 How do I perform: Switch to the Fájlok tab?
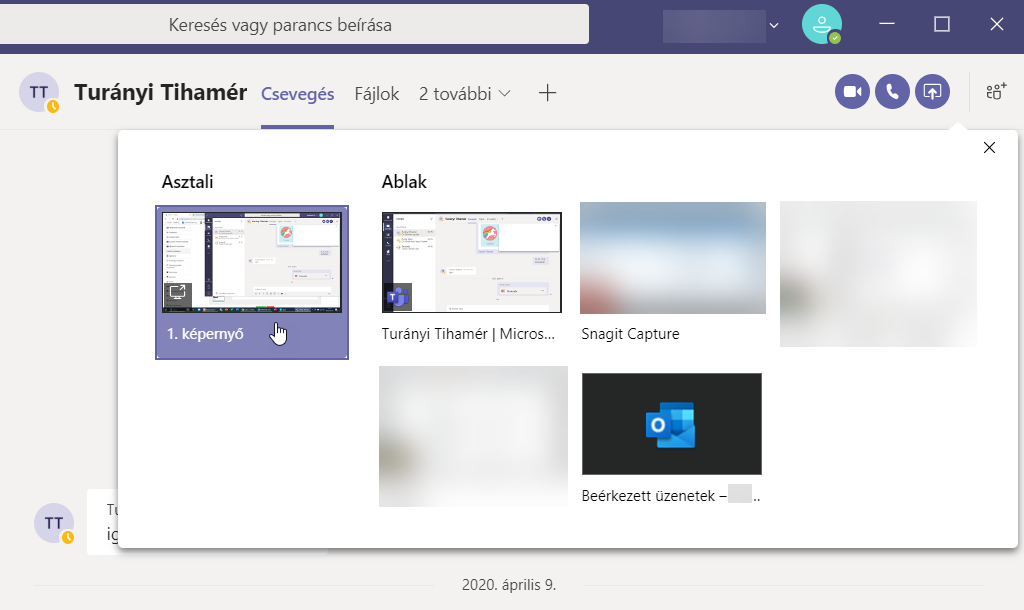[376, 93]
